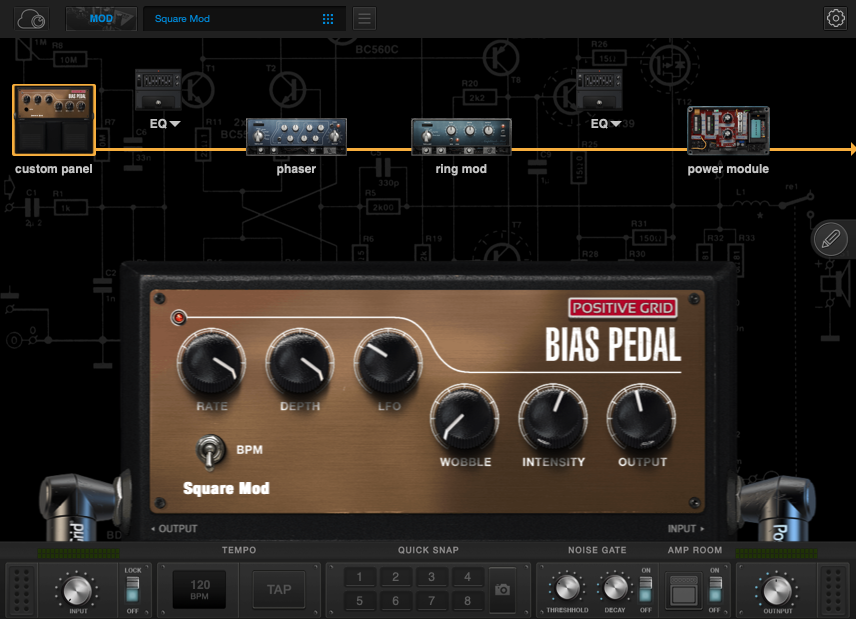Click the red pedal power LED
The height and width of the screenshot is (619, 856).
pyautogui.click(x=179, y=318)
